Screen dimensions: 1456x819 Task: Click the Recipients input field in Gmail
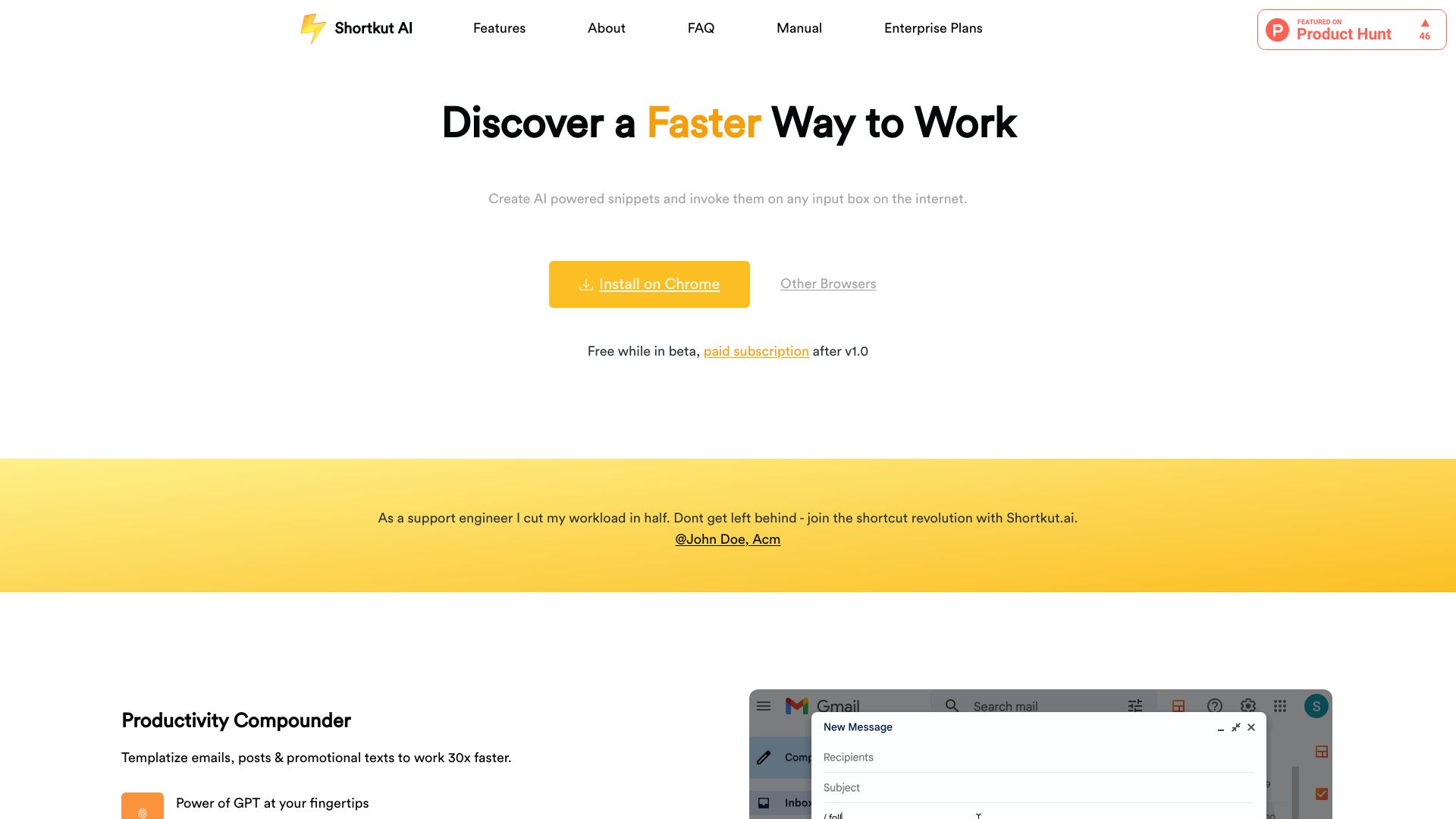tap(1037, 757)
